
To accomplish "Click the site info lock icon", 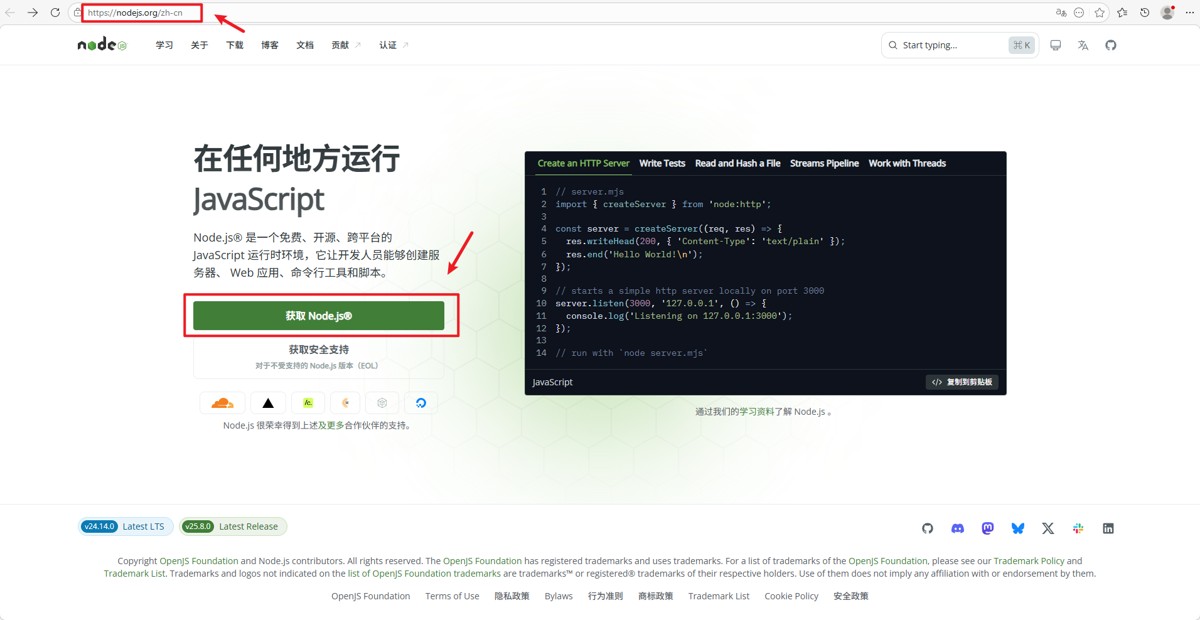I will click(x=77, y=13).
